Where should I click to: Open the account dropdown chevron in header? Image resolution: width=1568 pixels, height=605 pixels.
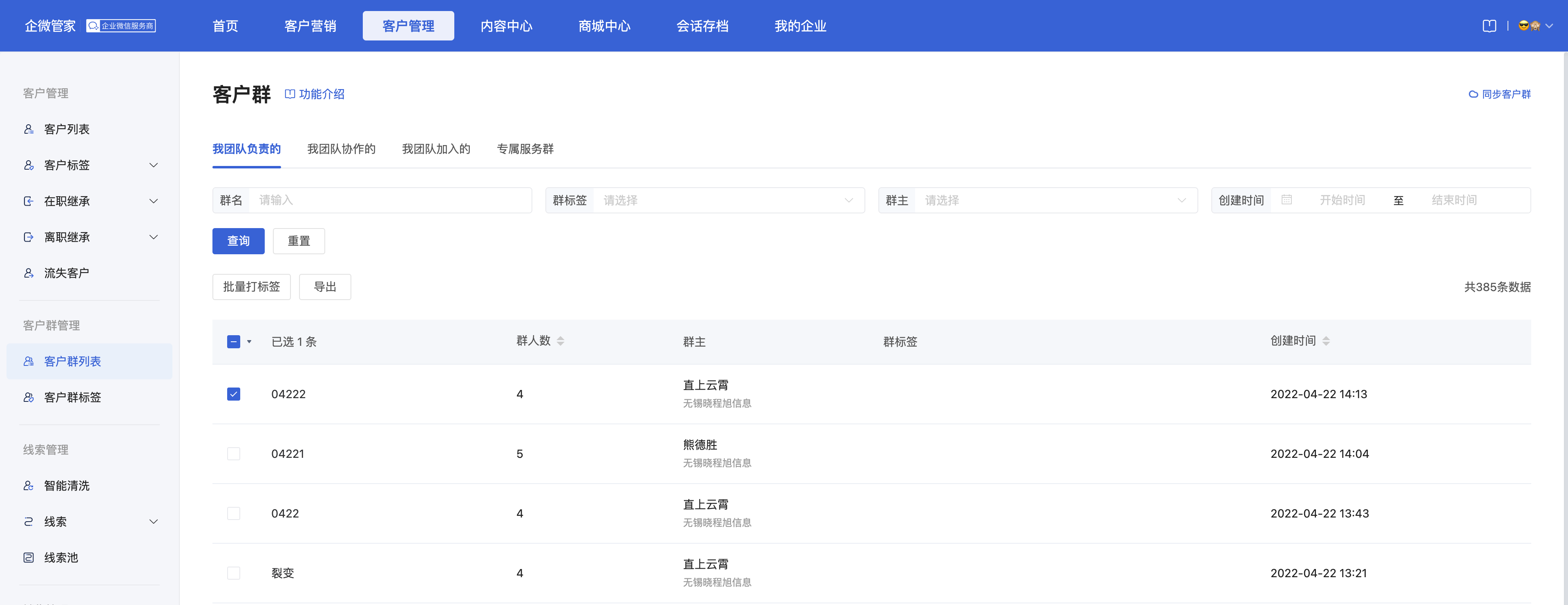(x=1549, y=26)
